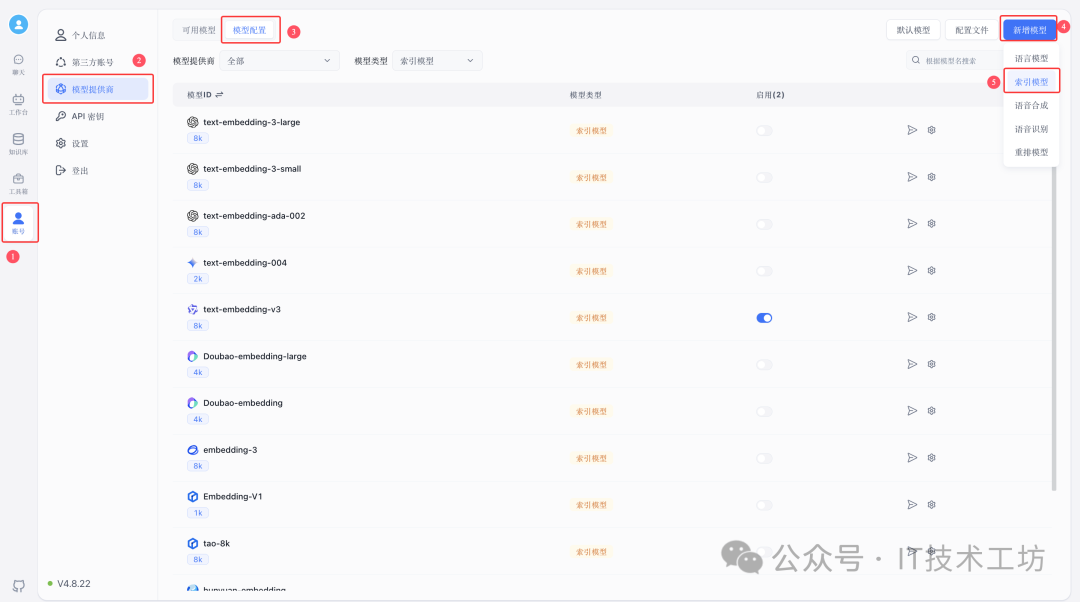The width and height of the screenshot is (1080, 602).
Task: Open the 模型类型 model type dropdown
Action: coord(437,60)
